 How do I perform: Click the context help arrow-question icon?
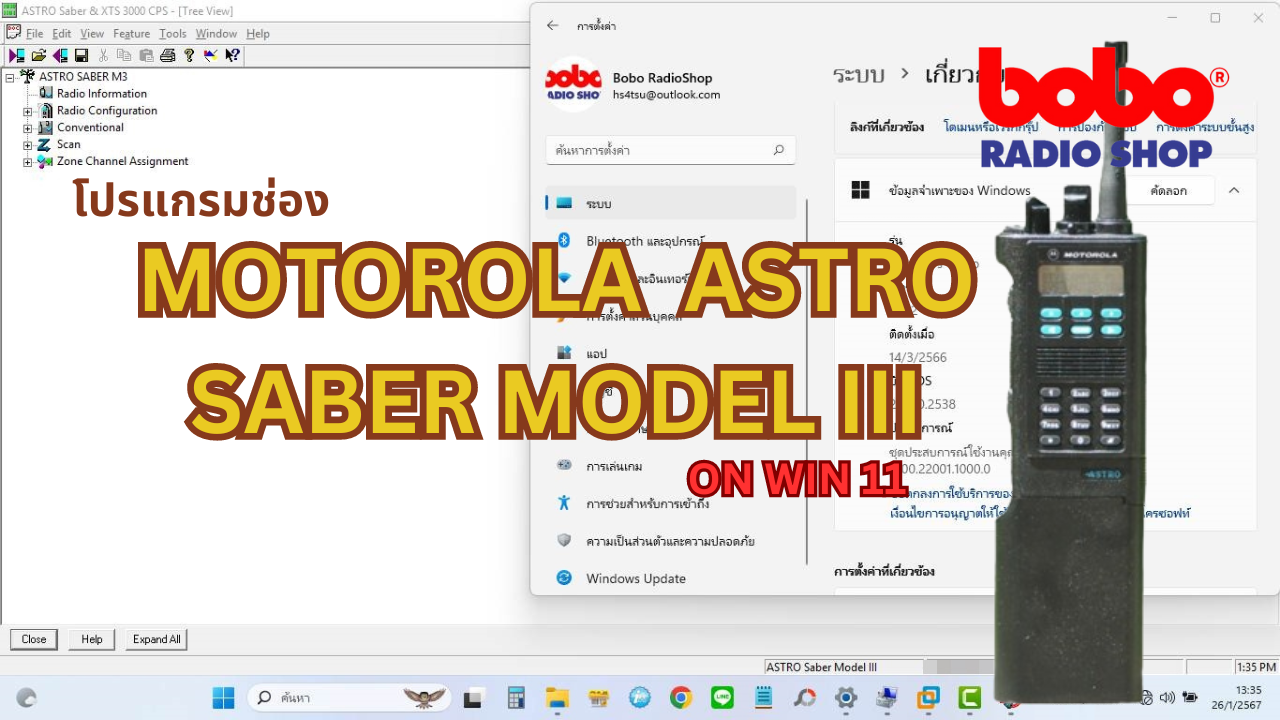[x=232, y=55]
